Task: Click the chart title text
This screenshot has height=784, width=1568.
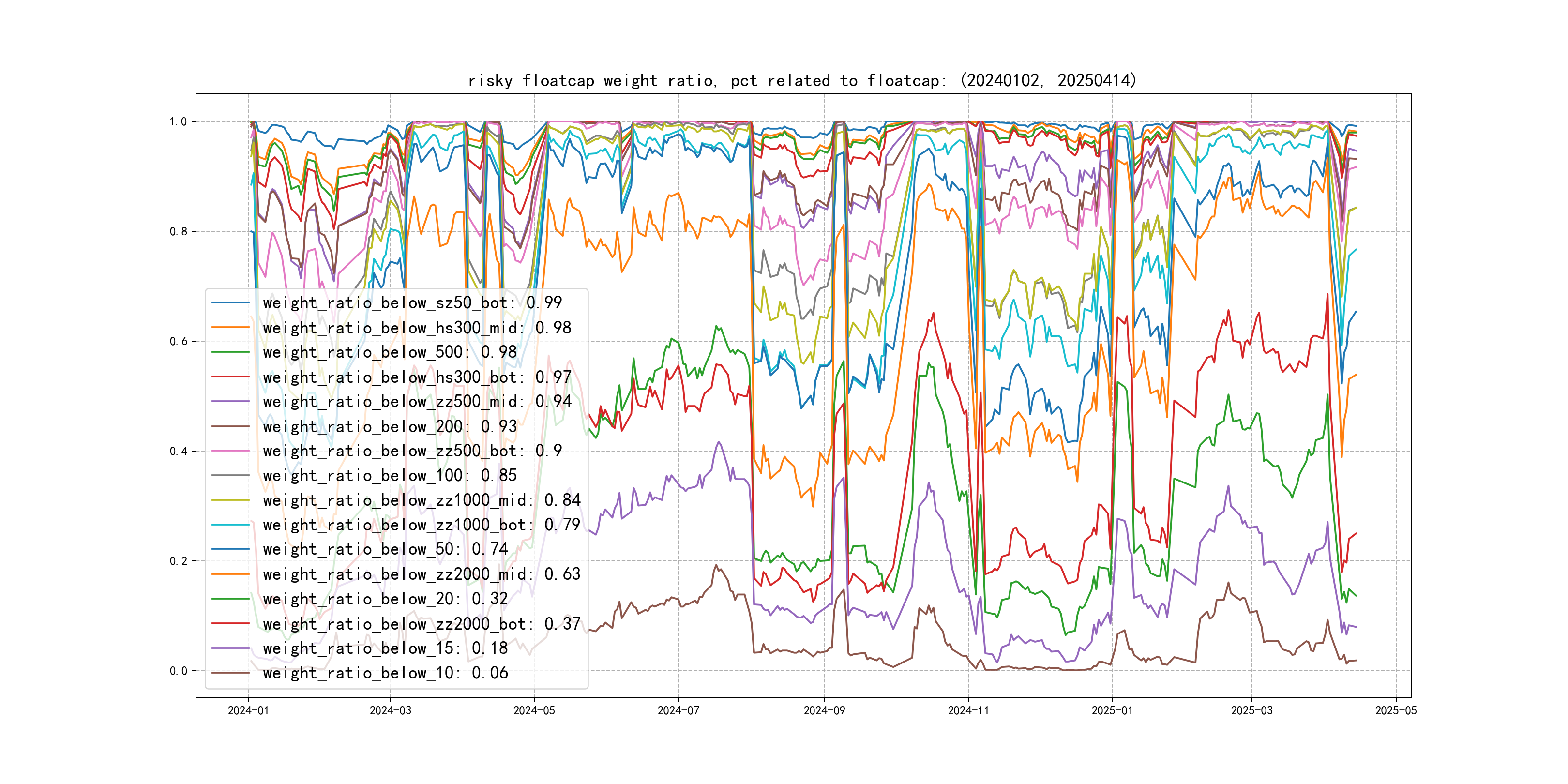Action: (801, 80)
